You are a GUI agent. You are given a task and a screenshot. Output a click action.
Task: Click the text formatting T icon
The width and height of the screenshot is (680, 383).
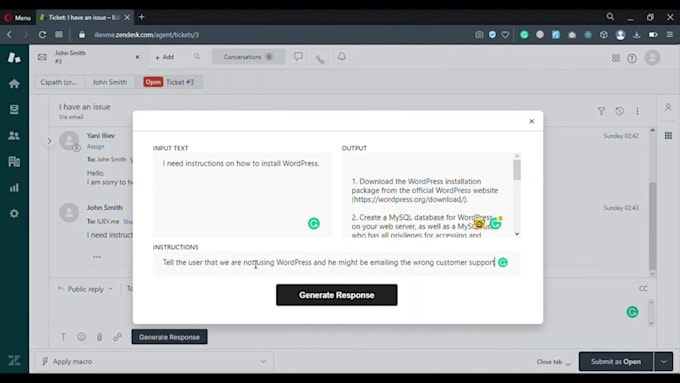(63, 337)
